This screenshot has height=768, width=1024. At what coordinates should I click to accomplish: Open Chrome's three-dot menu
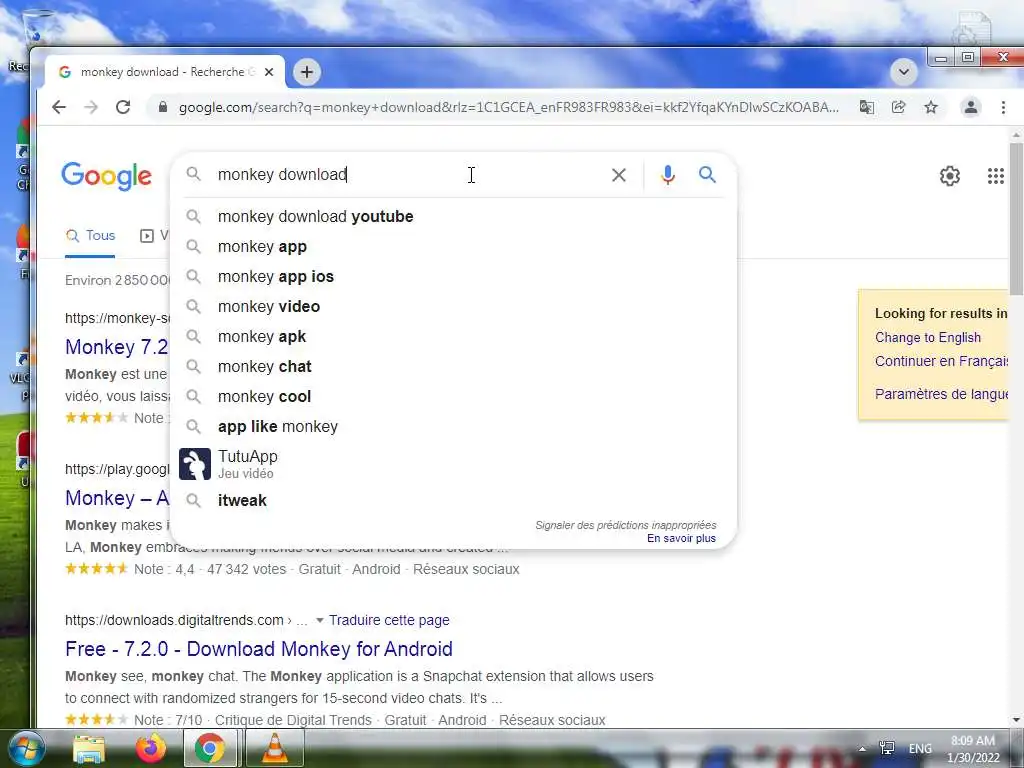click(x=1003, y=107)
